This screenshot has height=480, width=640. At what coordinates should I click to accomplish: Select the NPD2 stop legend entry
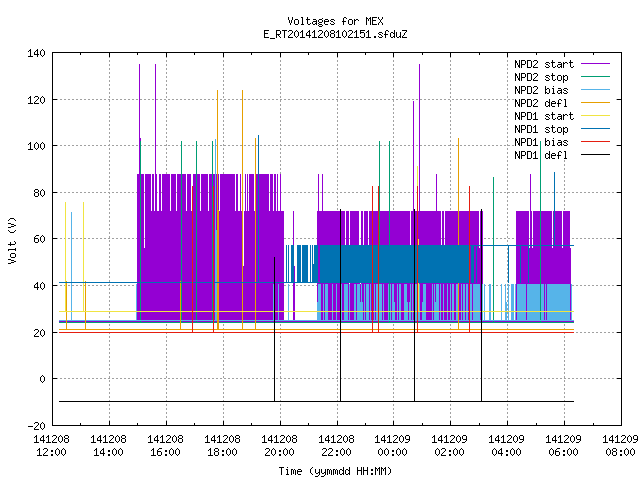(541, 77)
